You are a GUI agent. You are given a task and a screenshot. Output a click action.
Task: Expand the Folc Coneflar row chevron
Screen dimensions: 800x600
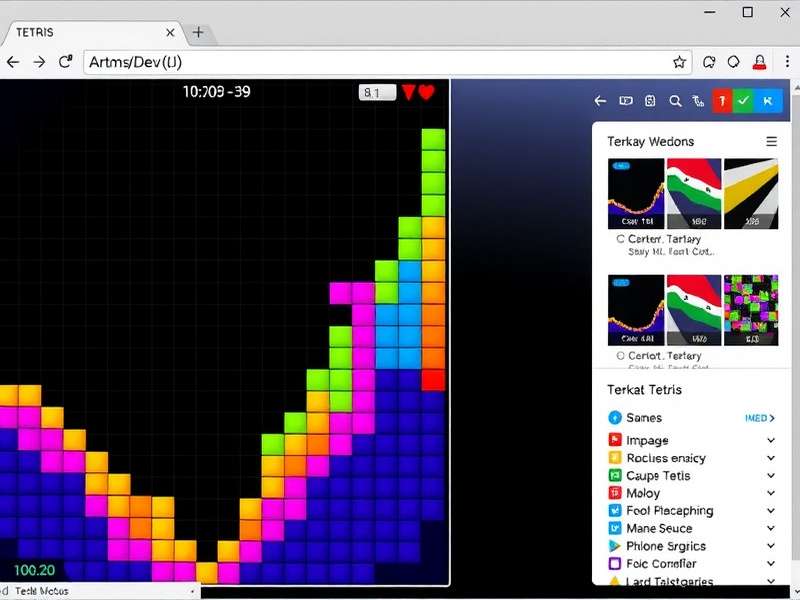pyautogui.click(x=771, y=563)
